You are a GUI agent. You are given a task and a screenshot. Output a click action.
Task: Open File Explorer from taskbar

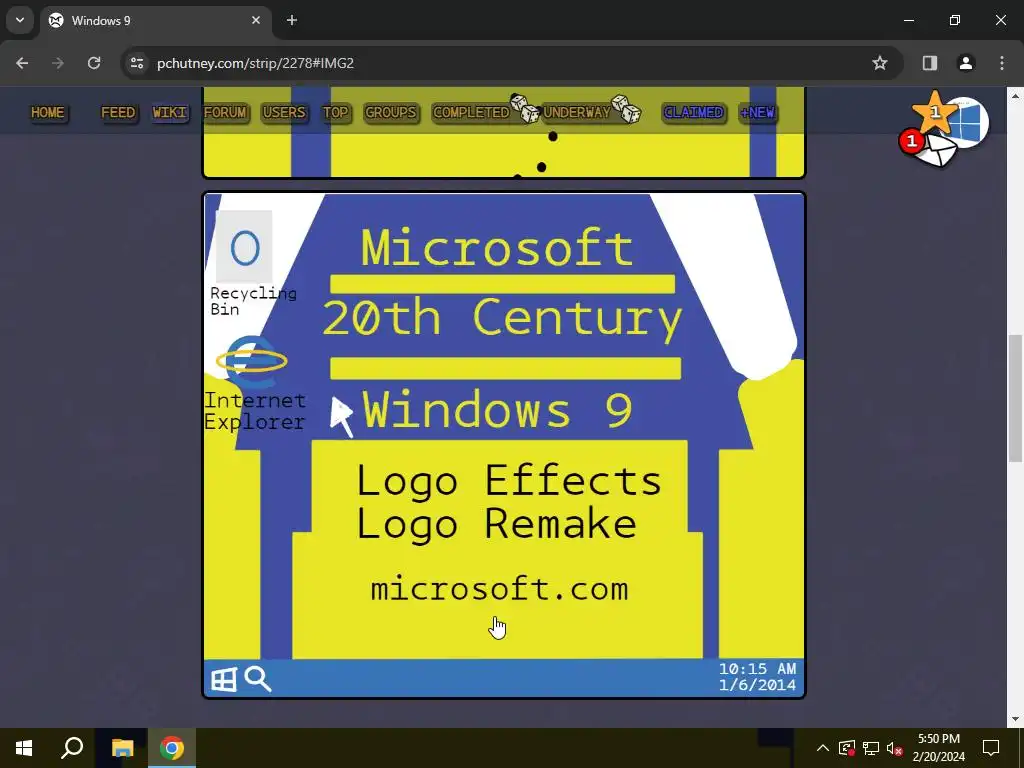[122, 748]
